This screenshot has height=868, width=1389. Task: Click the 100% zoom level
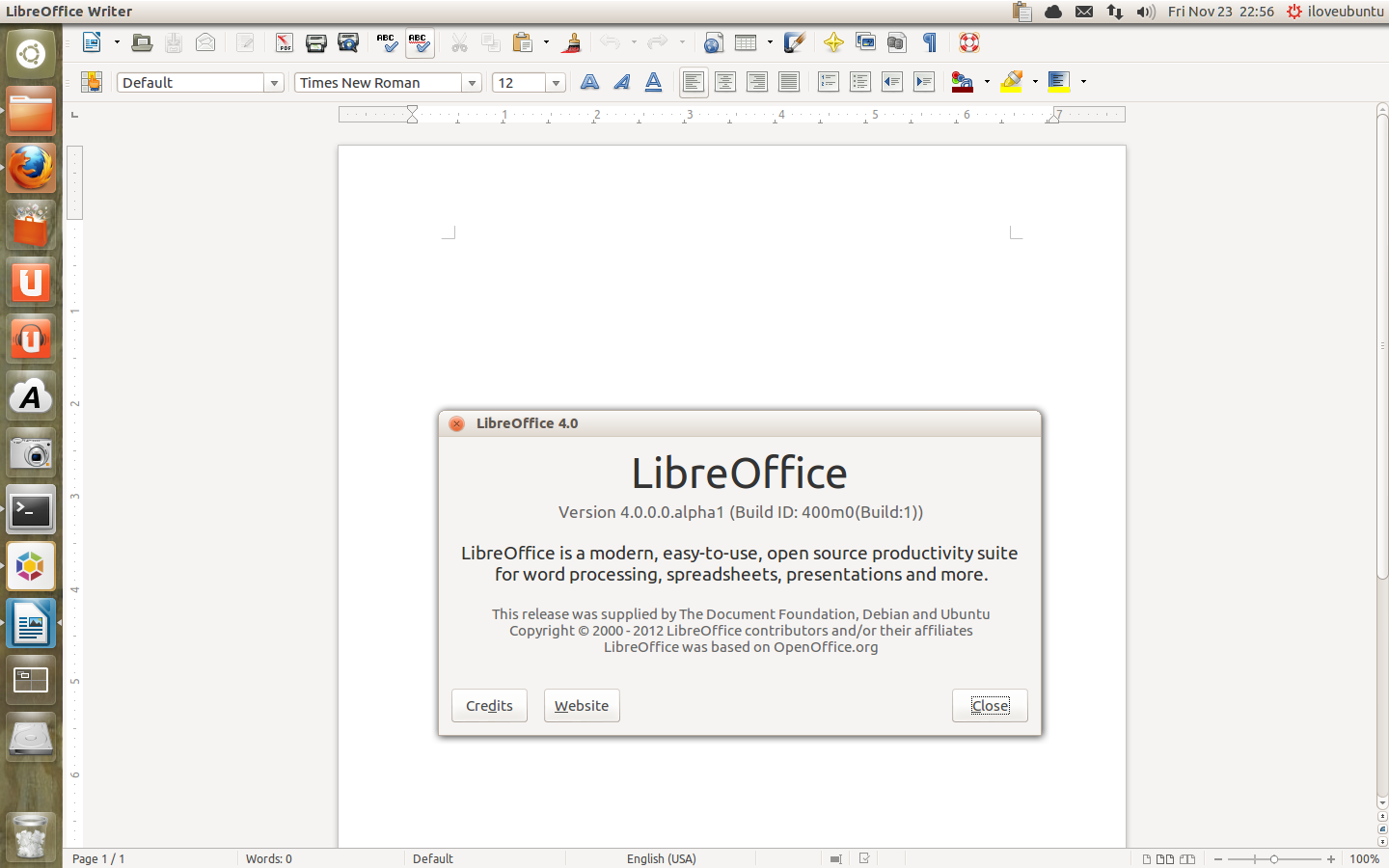(1364, 858)
